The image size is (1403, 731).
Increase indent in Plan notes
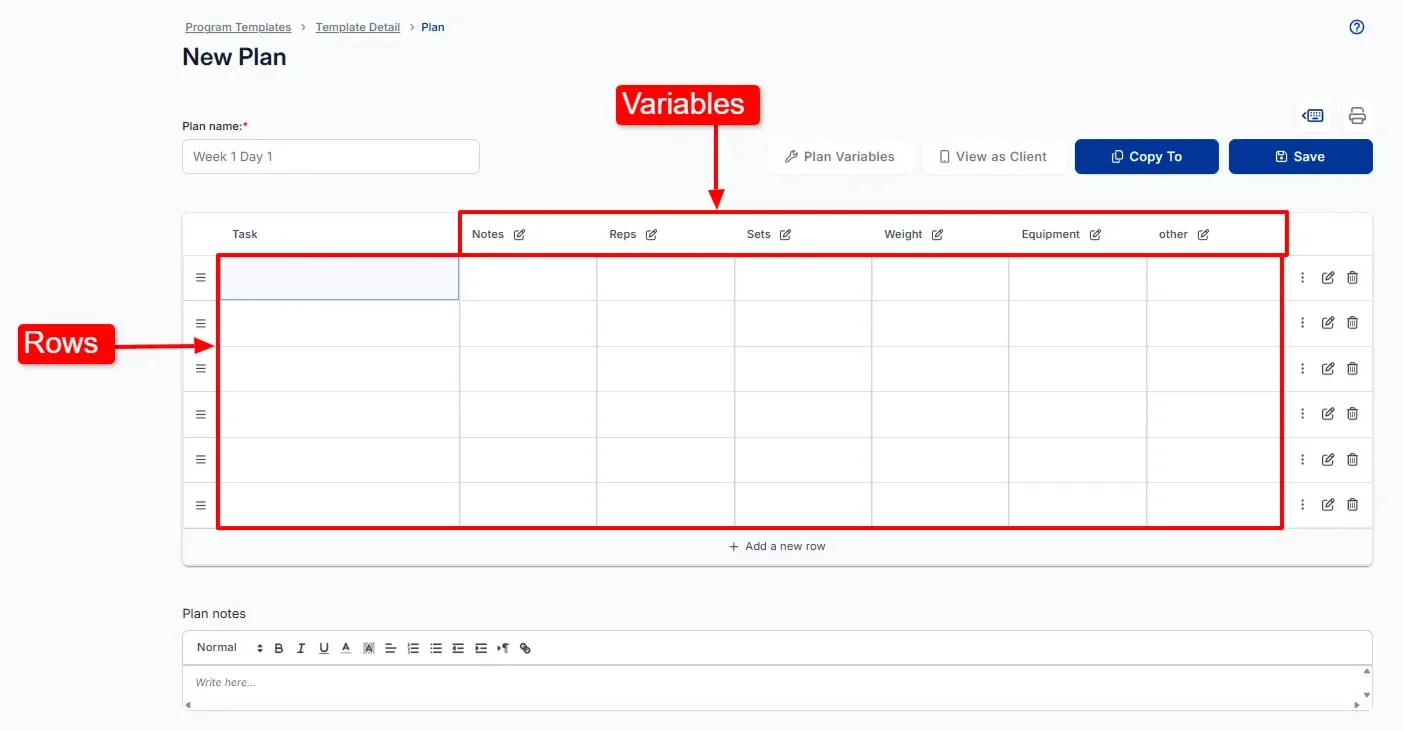(481, 648)
